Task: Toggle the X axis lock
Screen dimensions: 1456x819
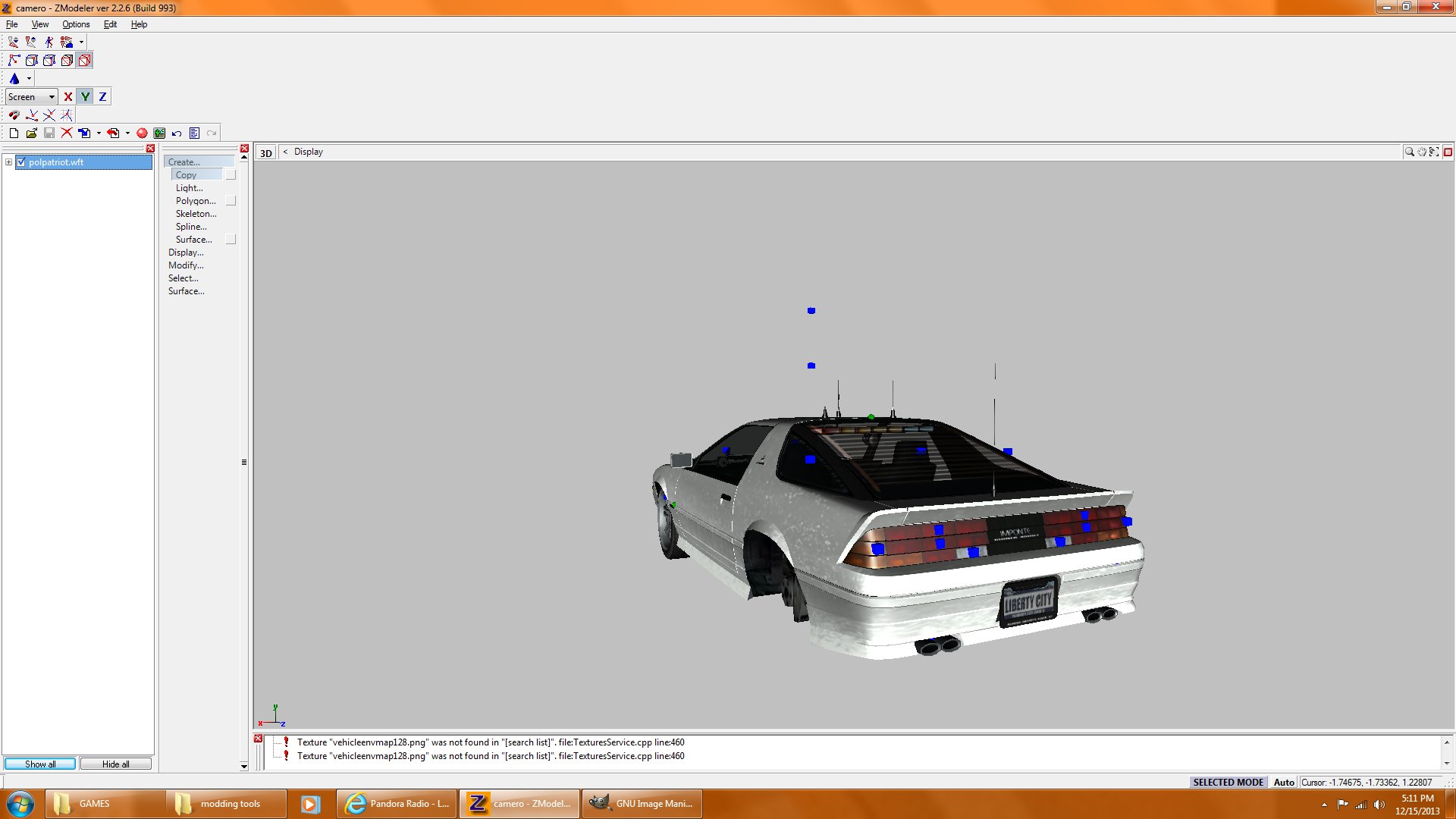Action: coord(68,96)
